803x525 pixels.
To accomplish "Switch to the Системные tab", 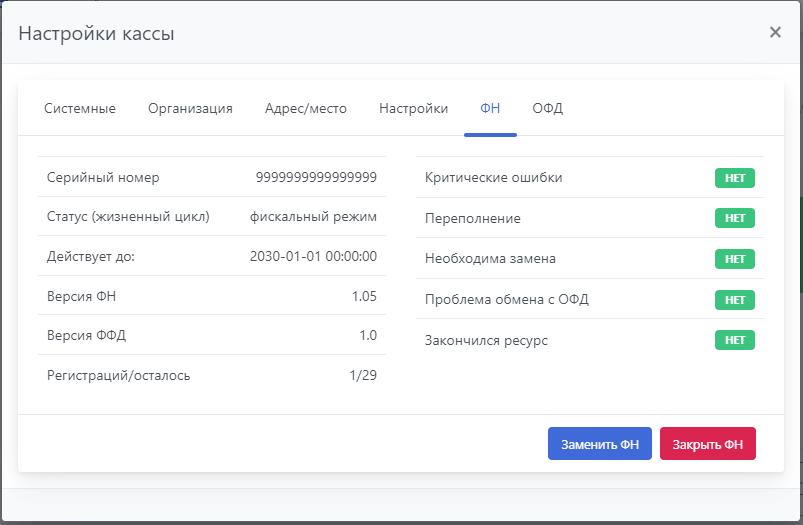I will pos(80,109).
